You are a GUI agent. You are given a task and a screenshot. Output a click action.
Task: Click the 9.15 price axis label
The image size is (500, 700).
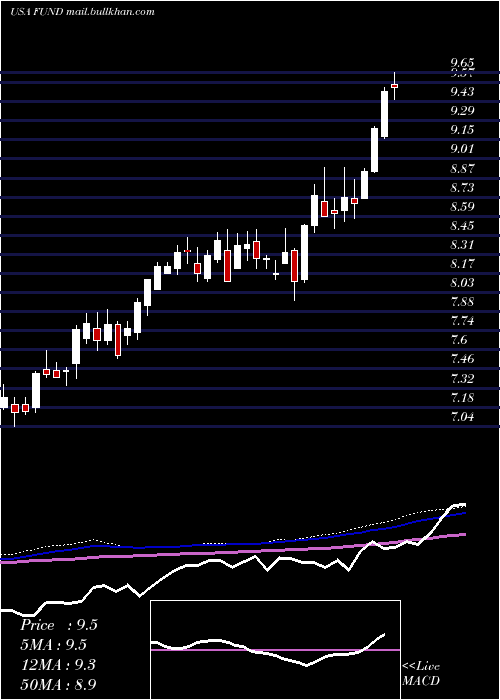[462, 130]
